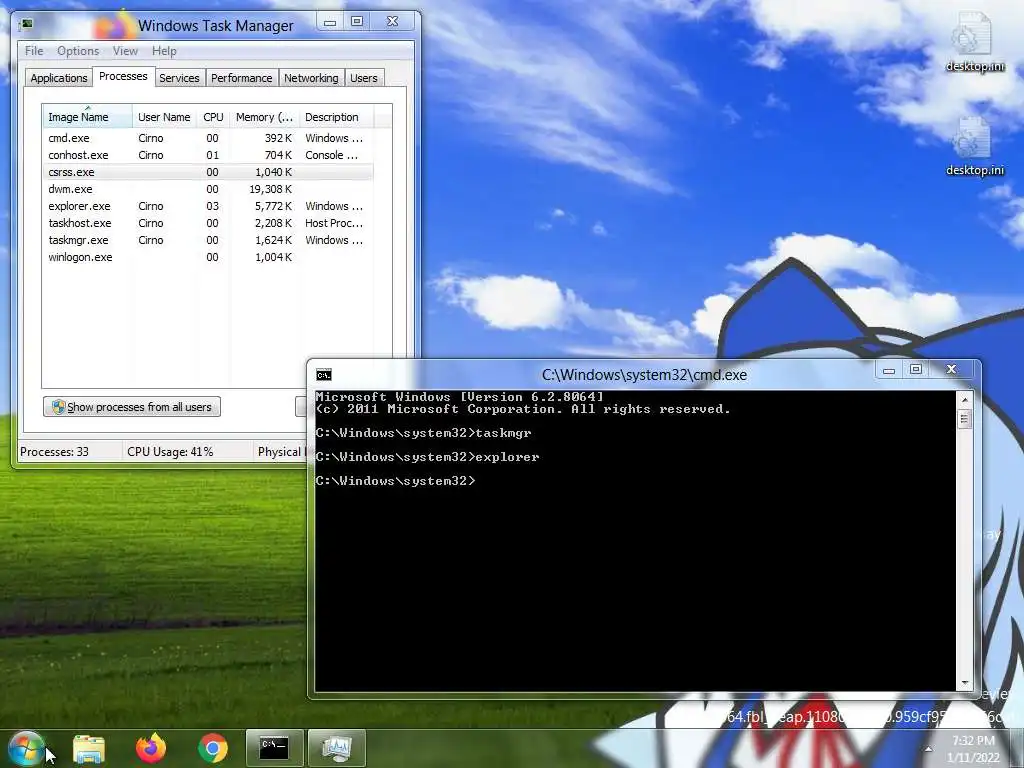The height and width of the screenshot is (768, 1024).
Task: Select the taskmgr.exe process row
Action: 208,240
